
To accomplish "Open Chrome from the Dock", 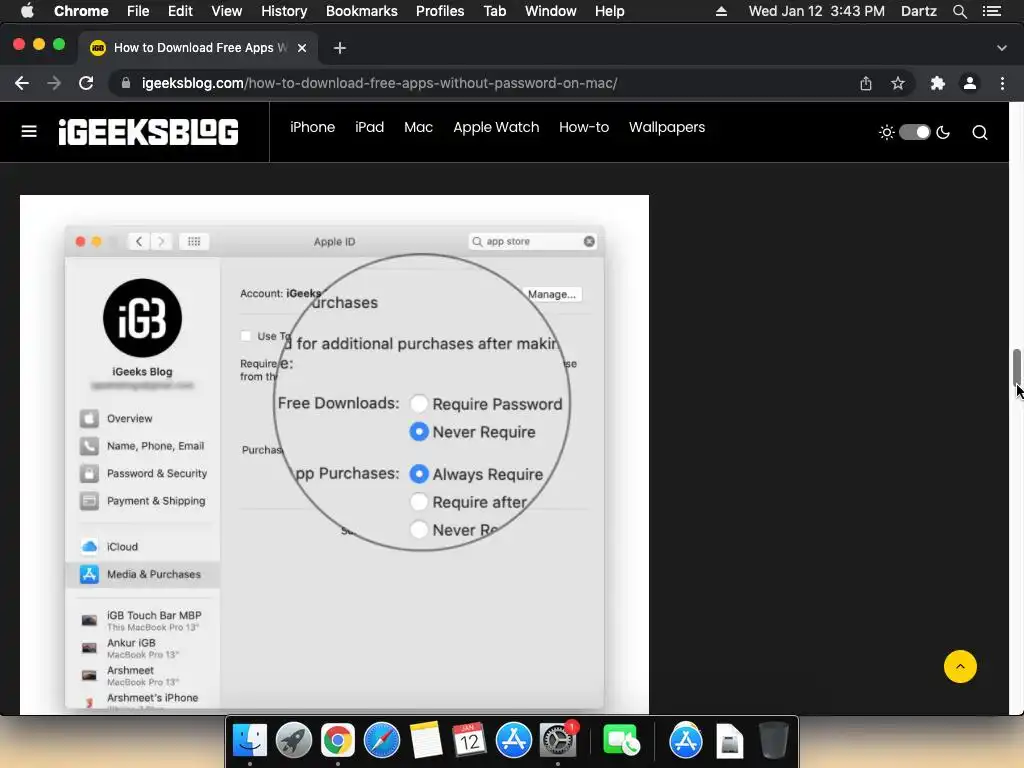I will [x=338, y=741].
